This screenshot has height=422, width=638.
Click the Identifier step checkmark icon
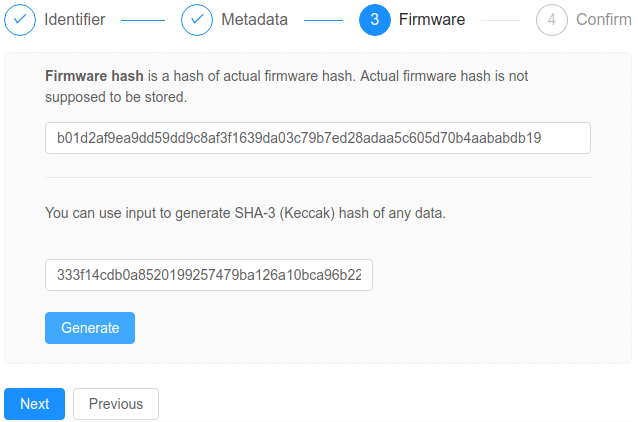tap(20, 19)
